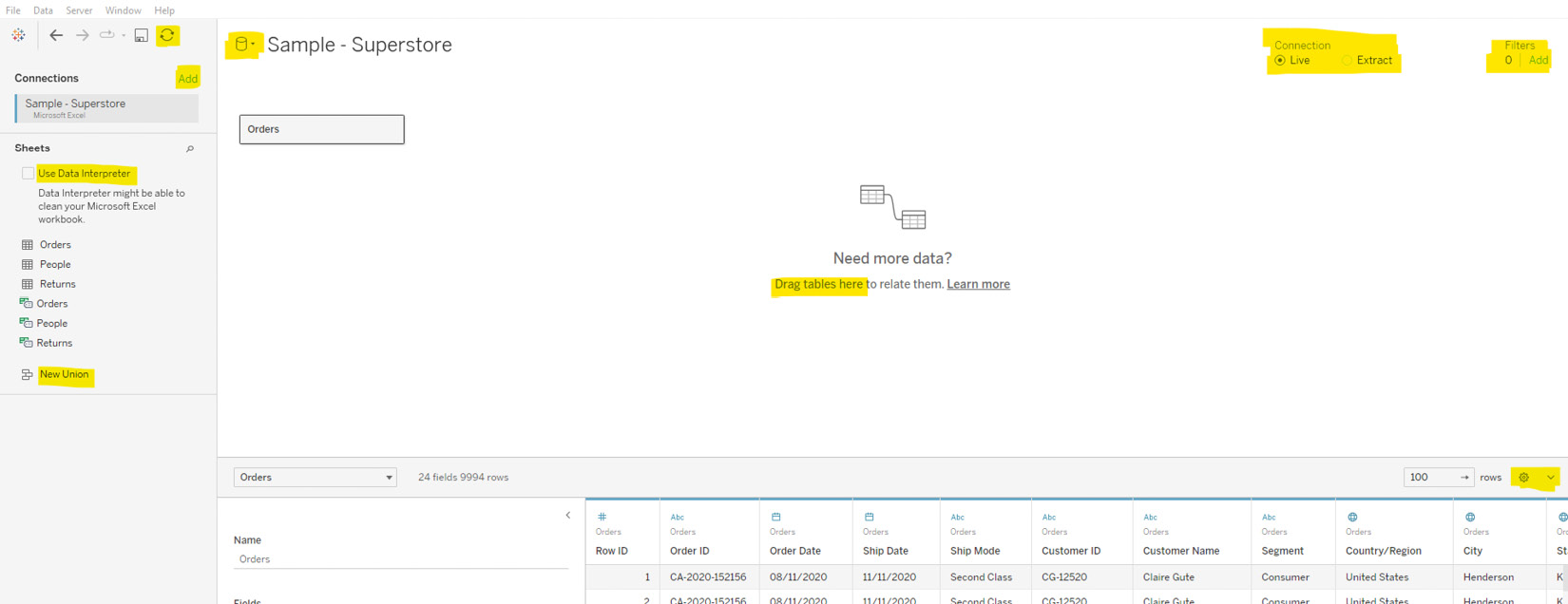Viewport: 1568px width, 604px height.
Task: Click the New Union label
Action: coord(64,374)
